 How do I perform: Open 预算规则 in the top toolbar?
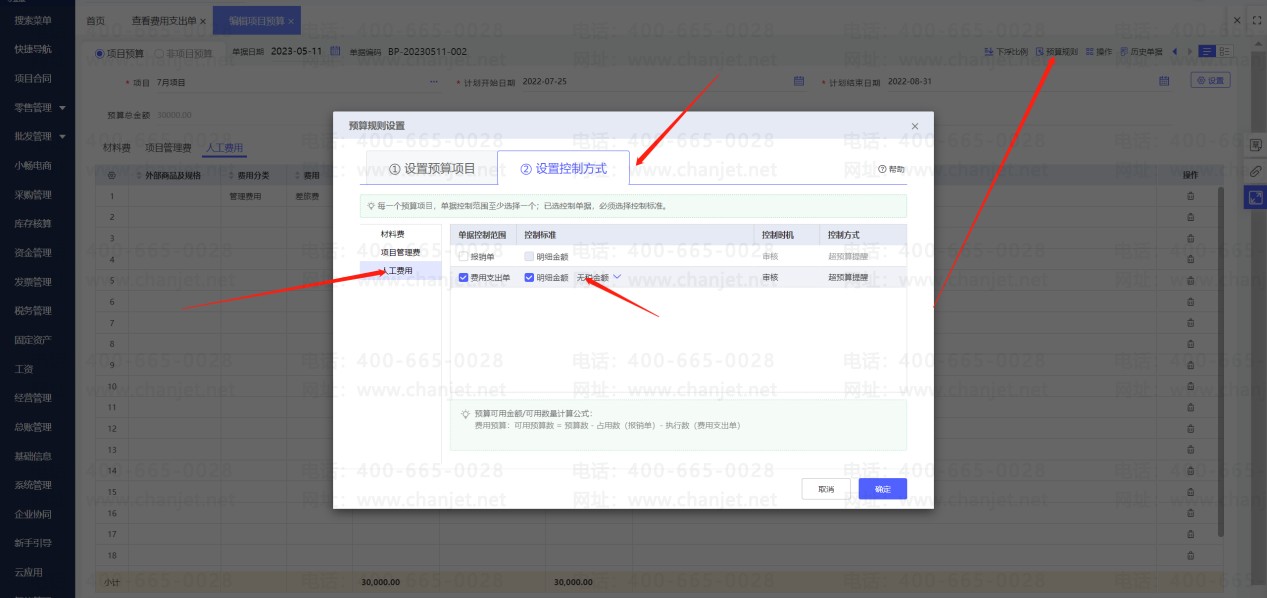[1056, 51]
